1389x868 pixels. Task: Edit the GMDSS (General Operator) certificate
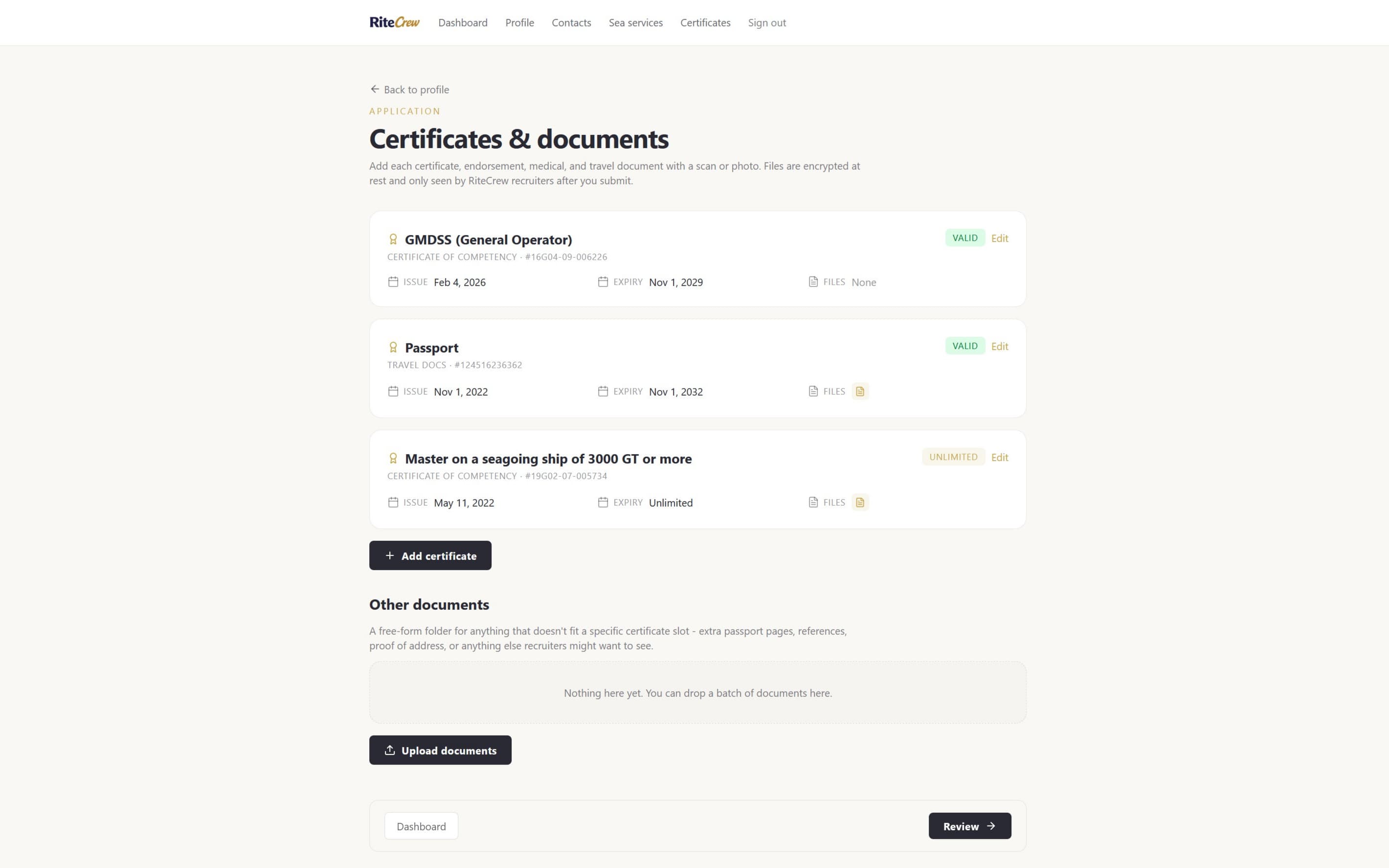(999, 238)
